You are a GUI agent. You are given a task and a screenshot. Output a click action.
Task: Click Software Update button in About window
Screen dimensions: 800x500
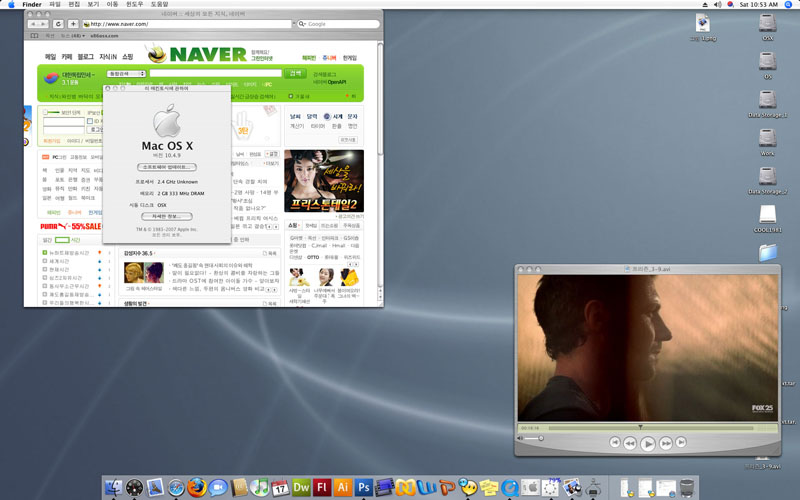click(x=167, y=167)
